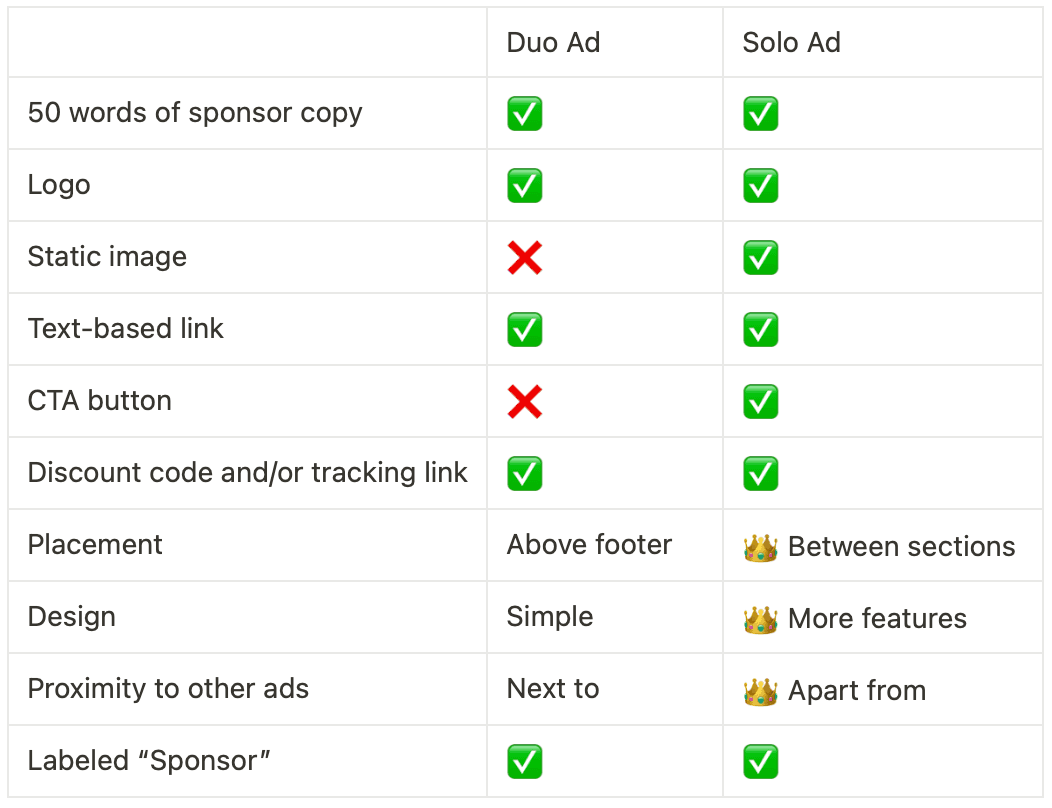This screenshot has height=808, width=1052.
Task: Click green checkmark for Logo under Duo Ad
Action: click(x=524, y=186)
